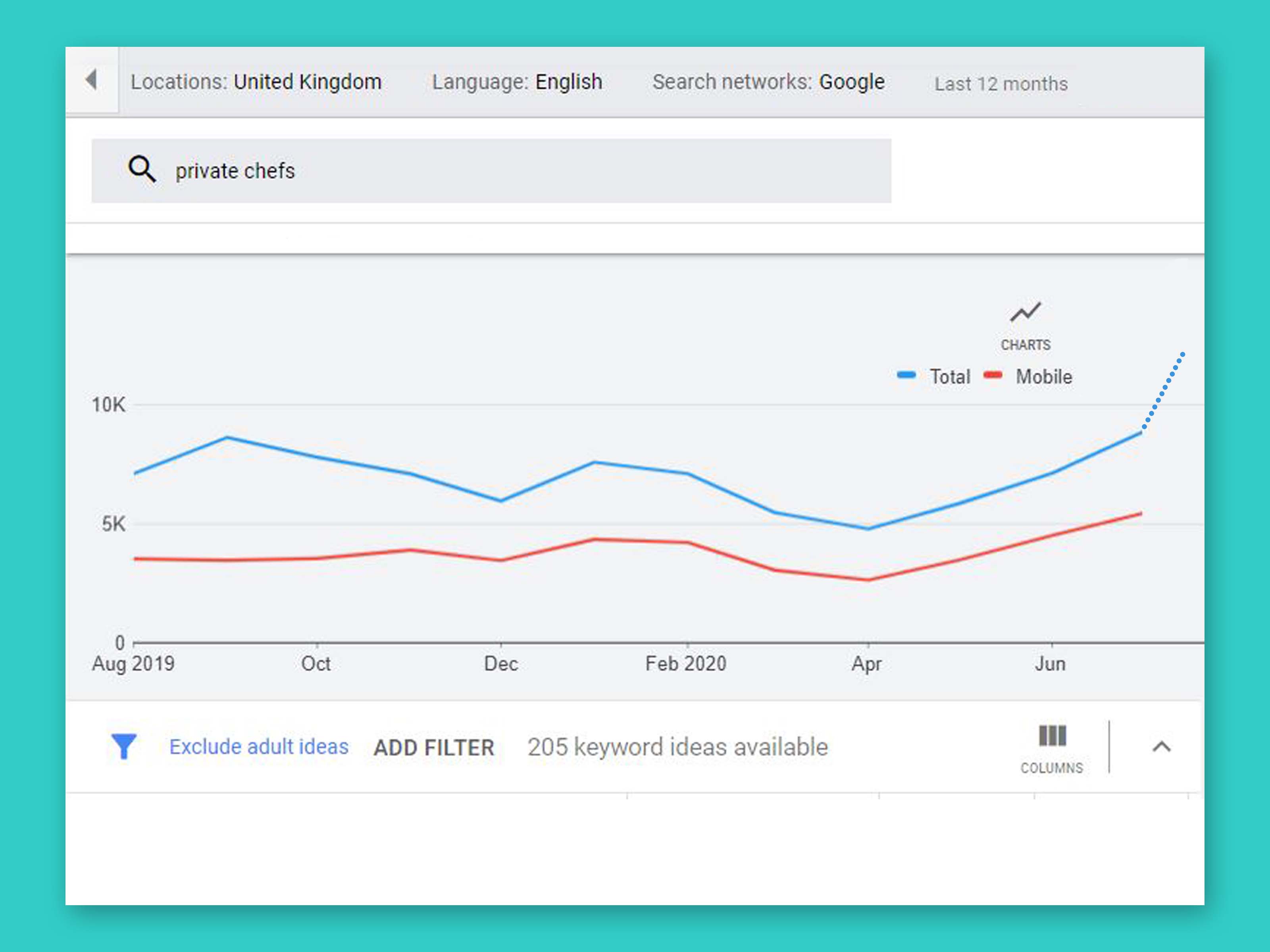Change the Locations: United Kingdom setting
1270x952 pixels.
(256, 82)
